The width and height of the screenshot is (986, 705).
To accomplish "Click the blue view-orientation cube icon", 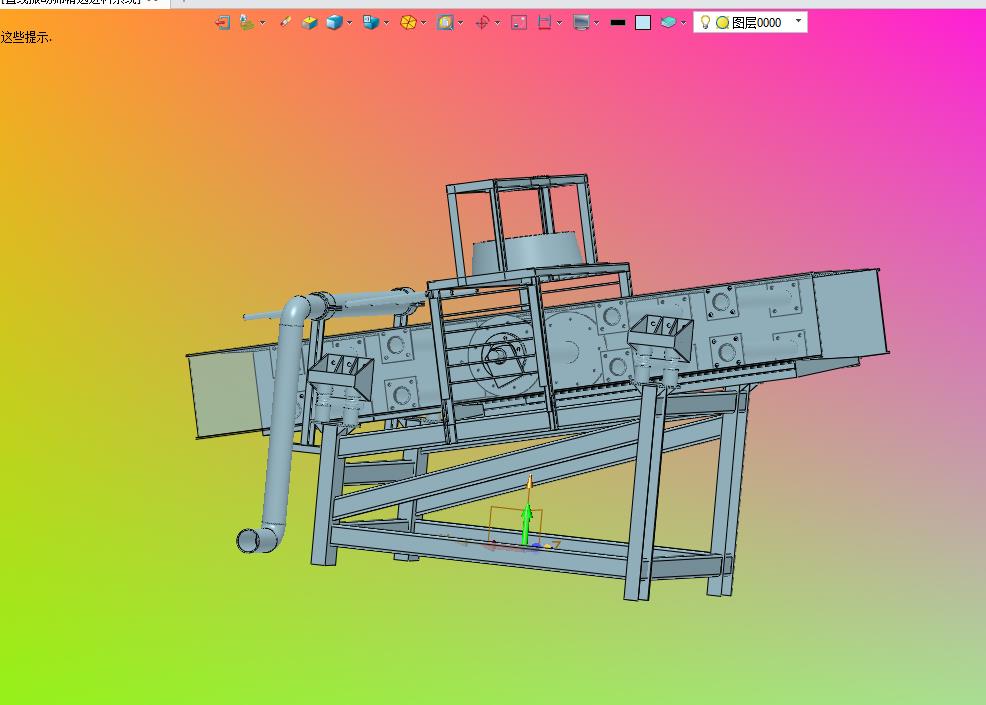I will [x=371, y=23].
